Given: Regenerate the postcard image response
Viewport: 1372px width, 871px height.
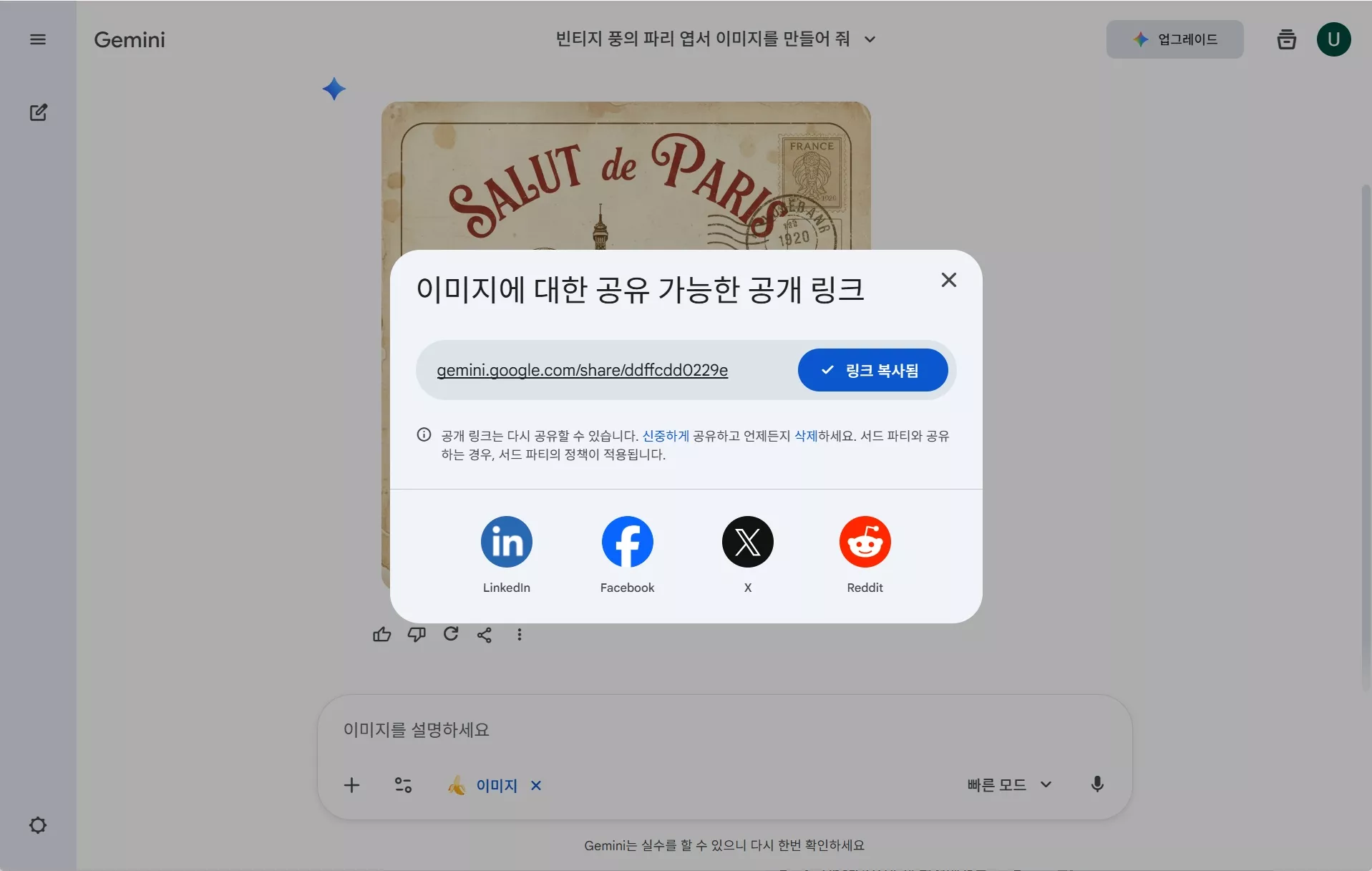Looking at the screenshot, I should click(x=451, y=635).
